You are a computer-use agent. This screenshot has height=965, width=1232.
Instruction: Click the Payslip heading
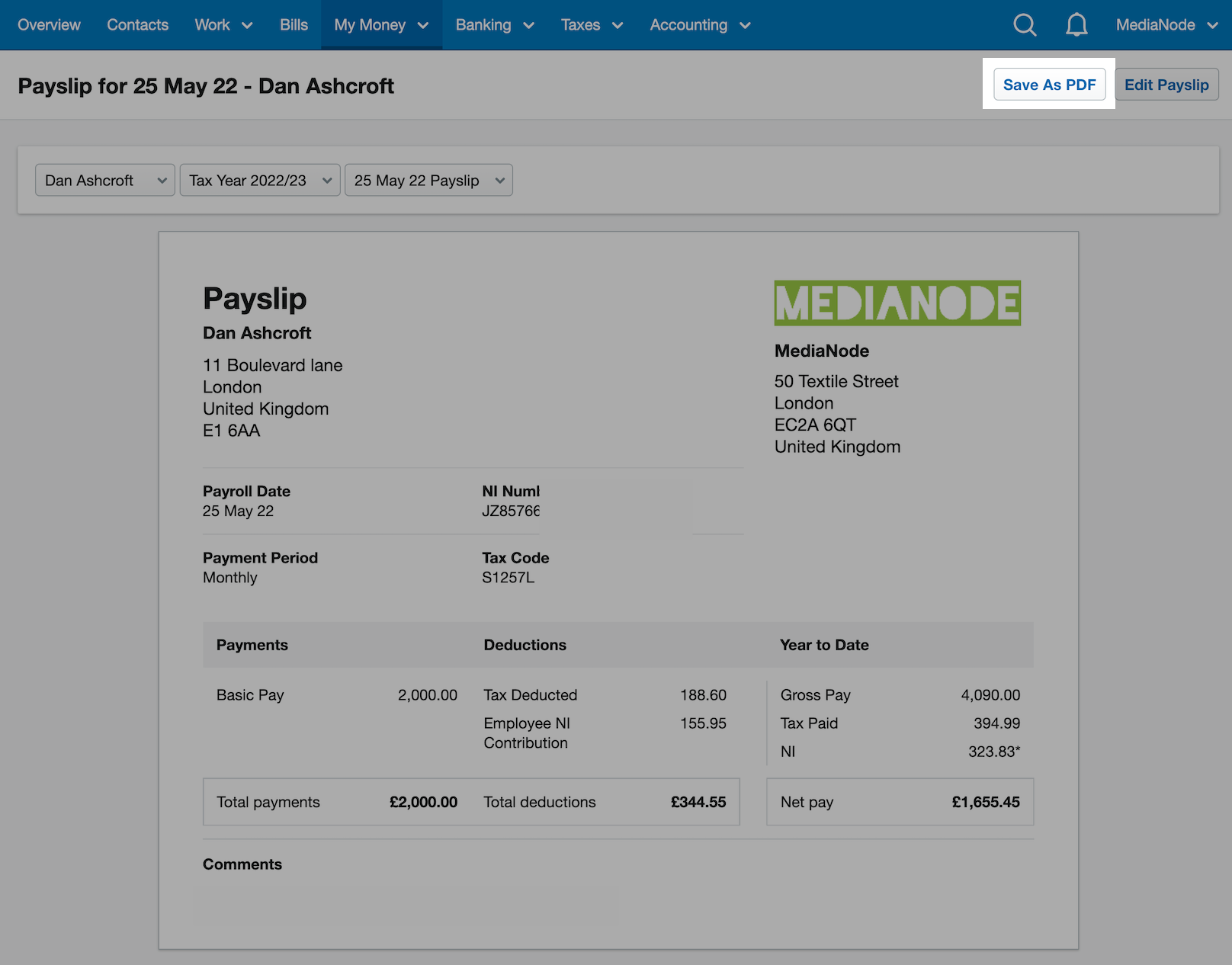point(255,299)
